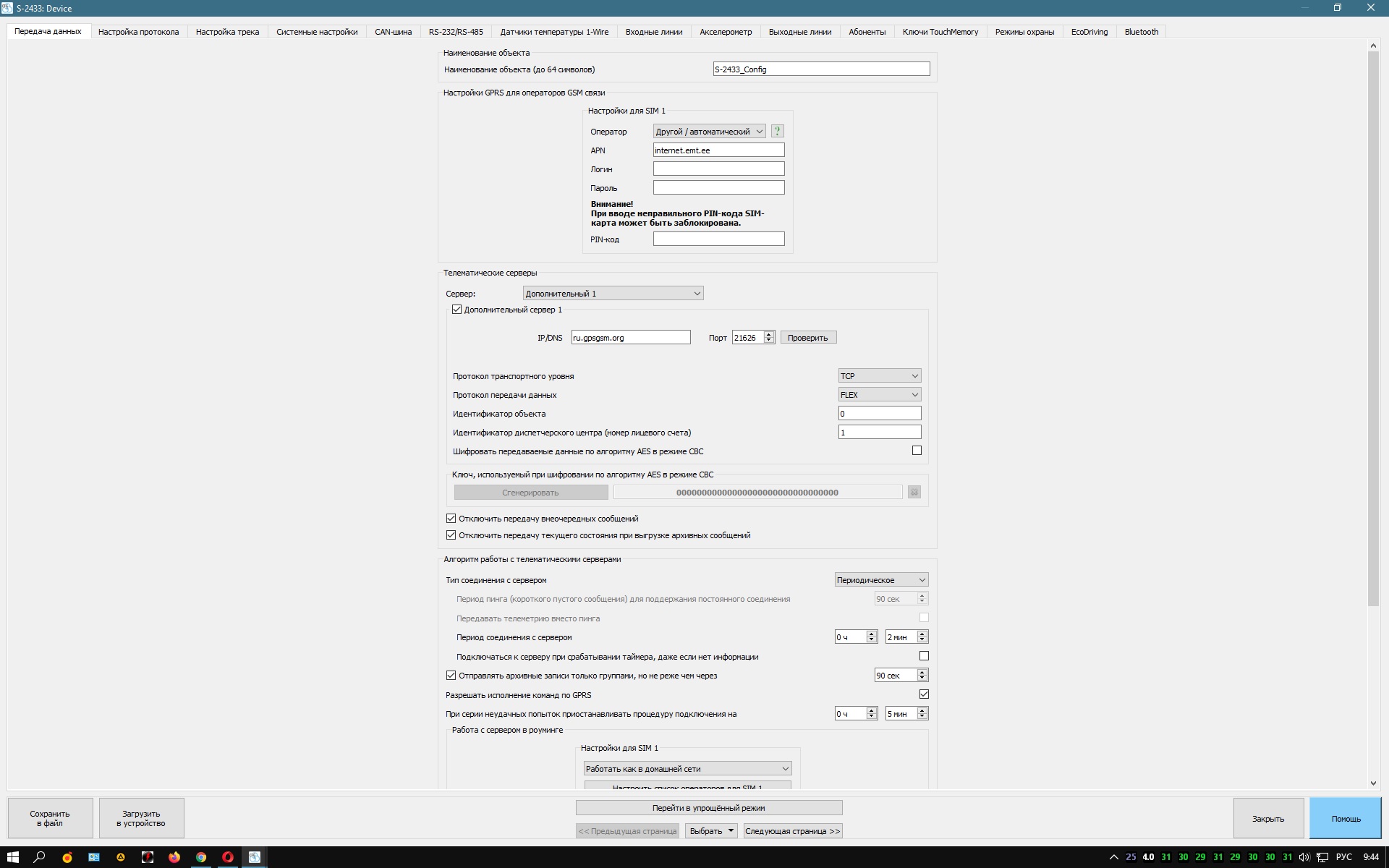Click the Windows Start button
This screenshot has width=1389, height=868.
[12, 857]
